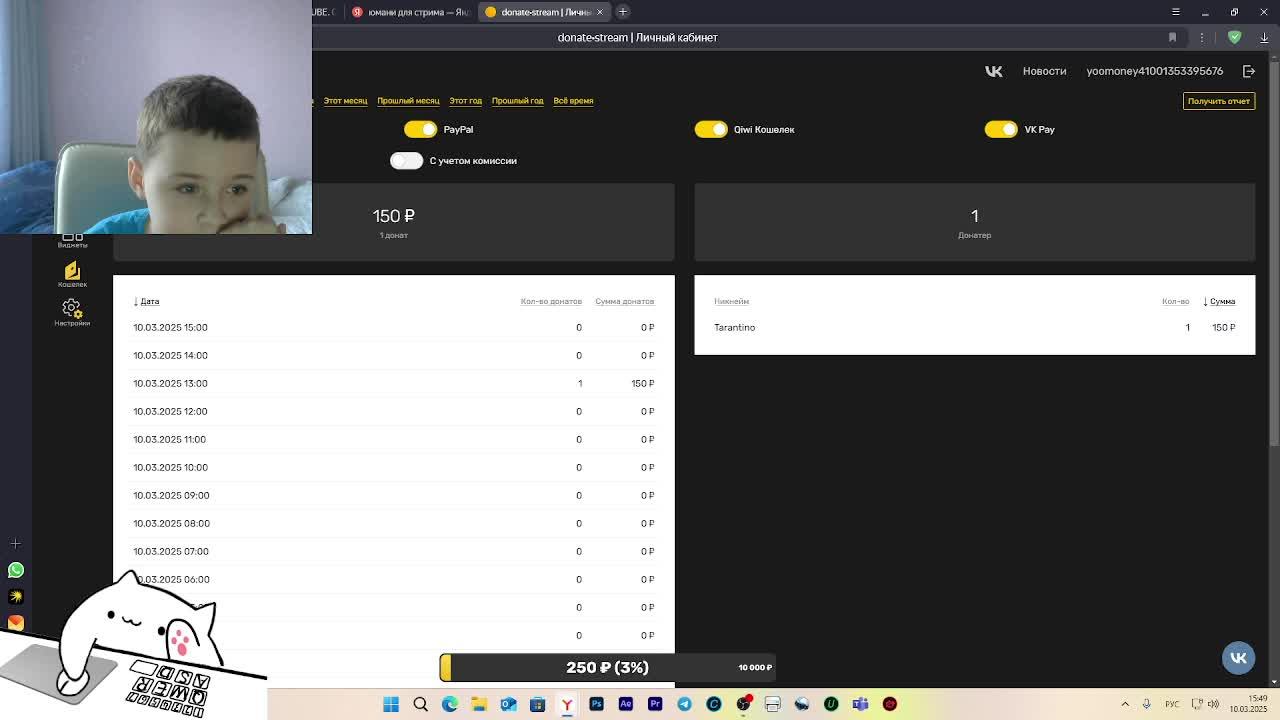This screenshot has height=720, width=1280.
Task: Select the Прошлый год period filter
Action: coord(517,101)
